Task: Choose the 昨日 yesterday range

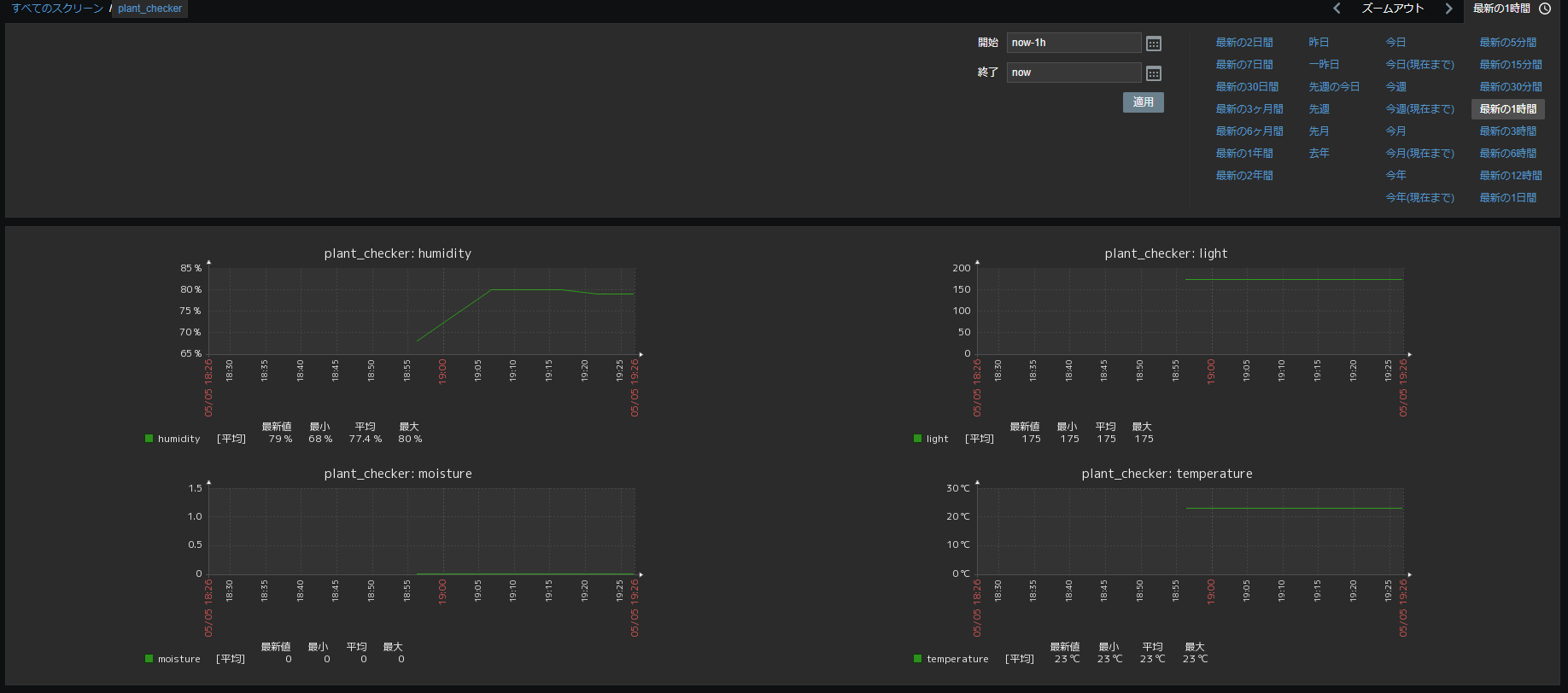Action: coord(1319,43)
